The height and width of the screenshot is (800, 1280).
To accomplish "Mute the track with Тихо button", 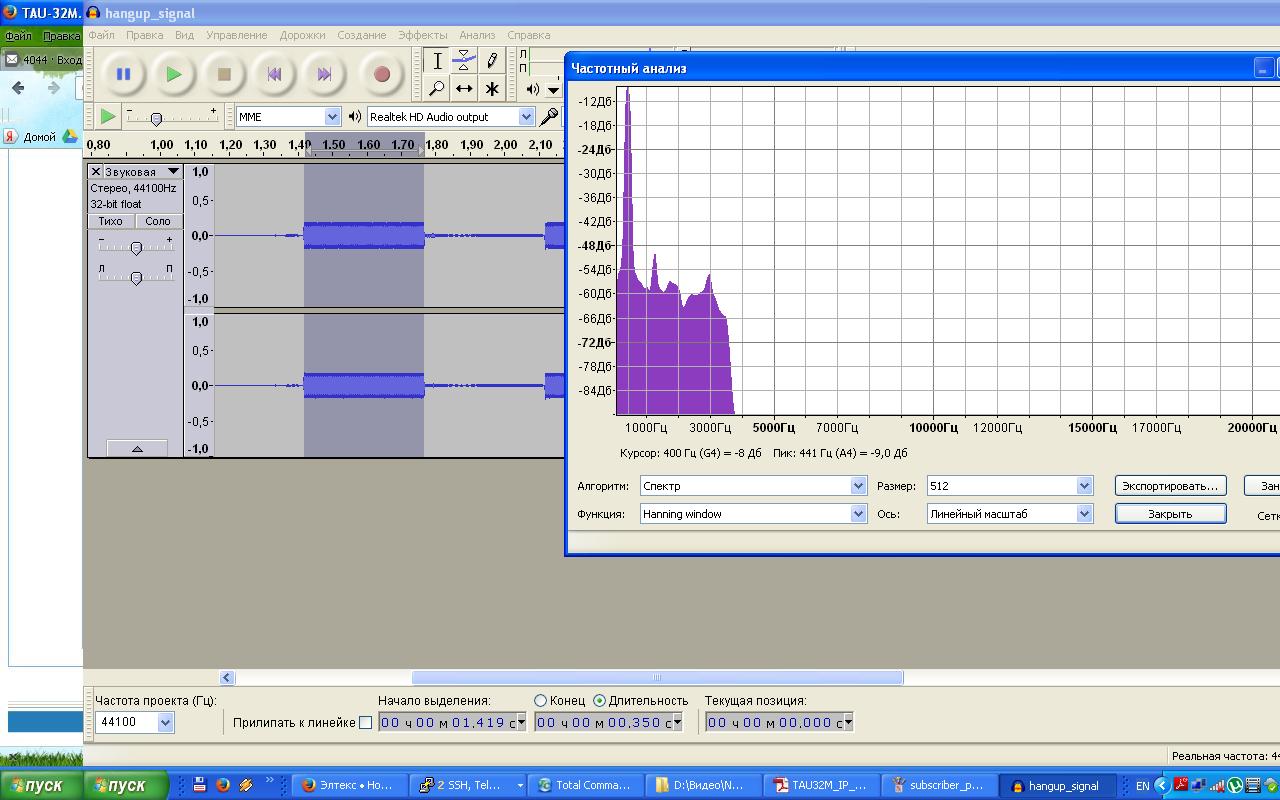I will tap(111, 221).
